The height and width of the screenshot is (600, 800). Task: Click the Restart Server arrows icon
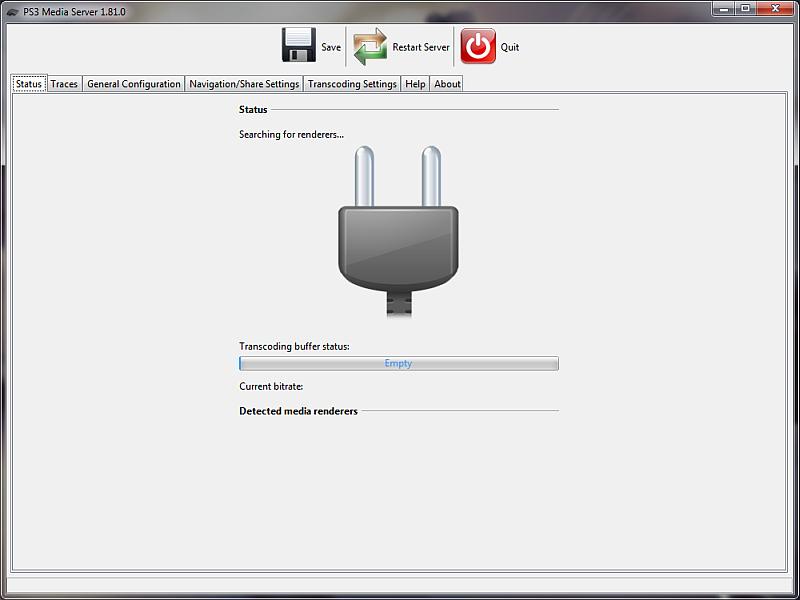click(x=370, y=46)
